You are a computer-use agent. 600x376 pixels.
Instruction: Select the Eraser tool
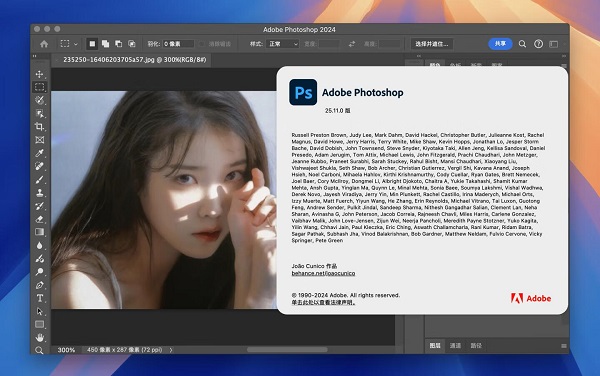pyautogui.click(x=39, y=219)
